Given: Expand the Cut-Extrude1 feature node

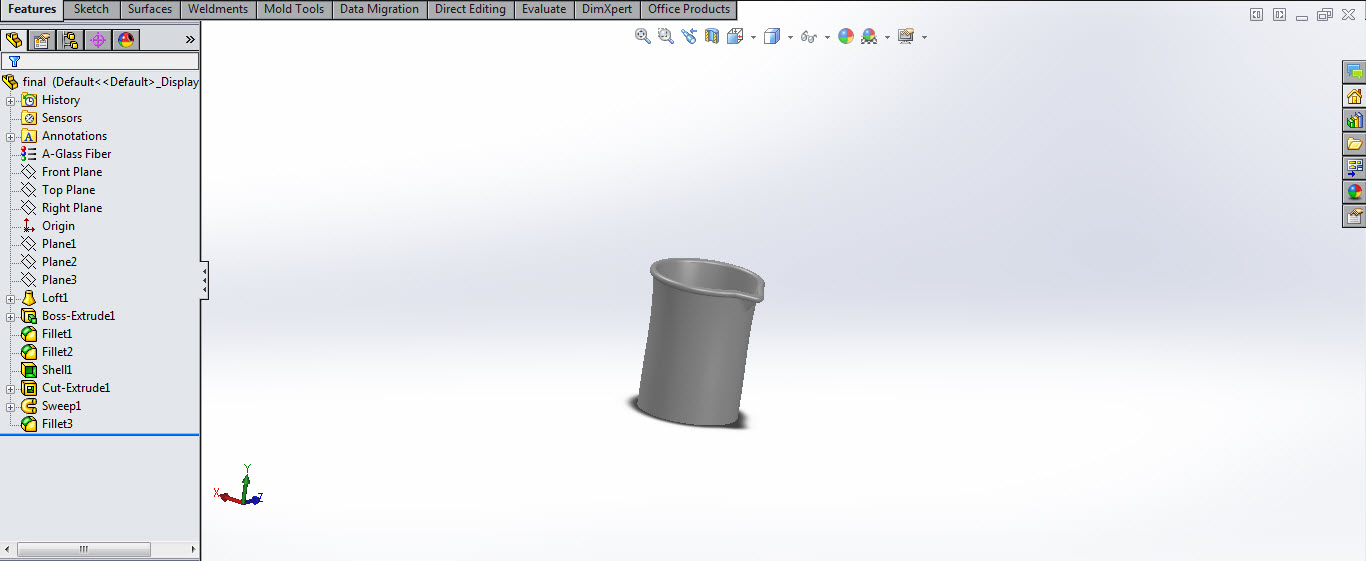Looking at the screenshot, I should point(10,388).
